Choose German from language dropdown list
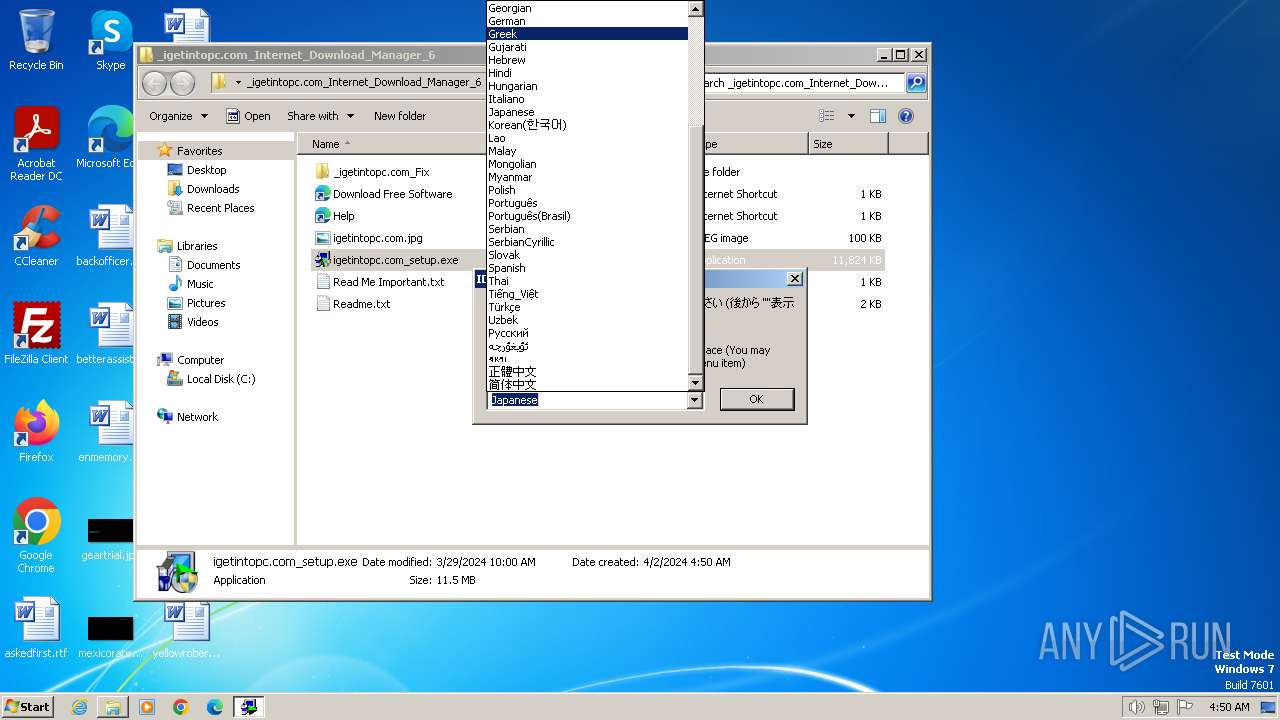The width and height of the screenshot is (1280, 720). [x=587, y=21]
